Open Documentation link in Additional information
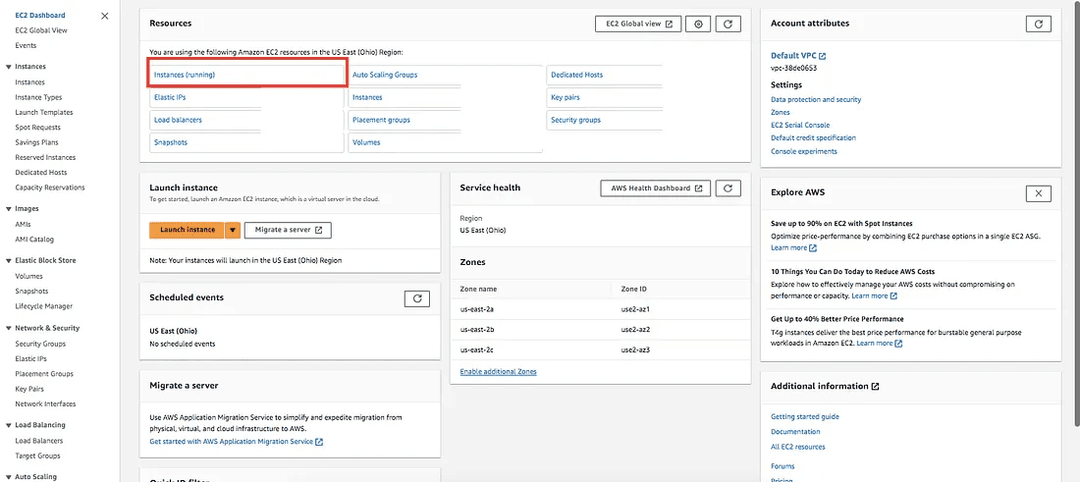Image resolution: width=1080 pixels, height=482 pixels. 796,432
